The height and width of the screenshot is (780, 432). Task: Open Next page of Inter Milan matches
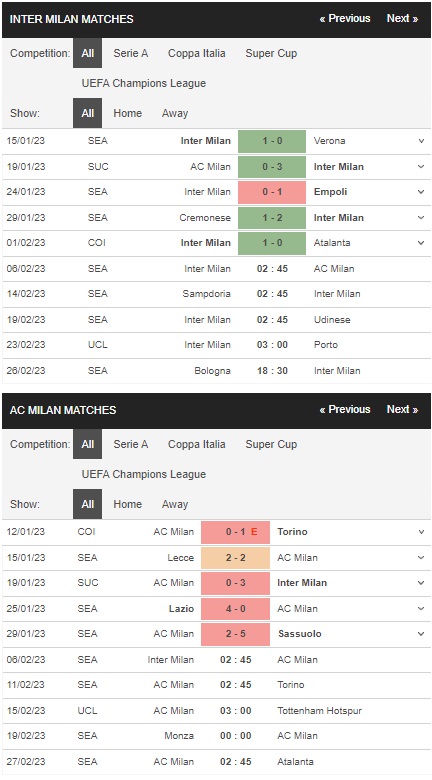(x=402, y=18)
